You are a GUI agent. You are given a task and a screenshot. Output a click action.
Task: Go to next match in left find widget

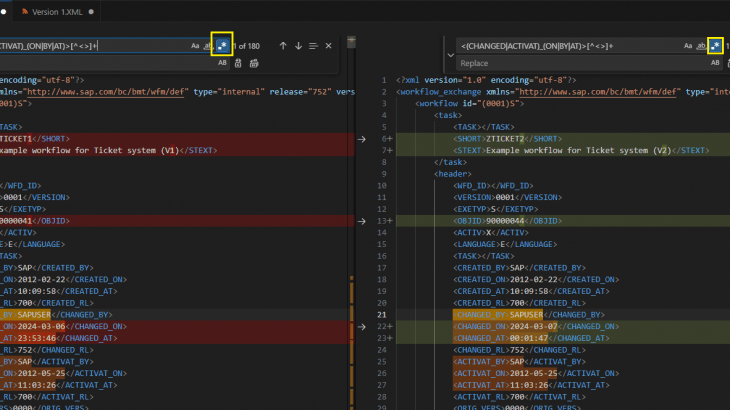pos(298,46)
